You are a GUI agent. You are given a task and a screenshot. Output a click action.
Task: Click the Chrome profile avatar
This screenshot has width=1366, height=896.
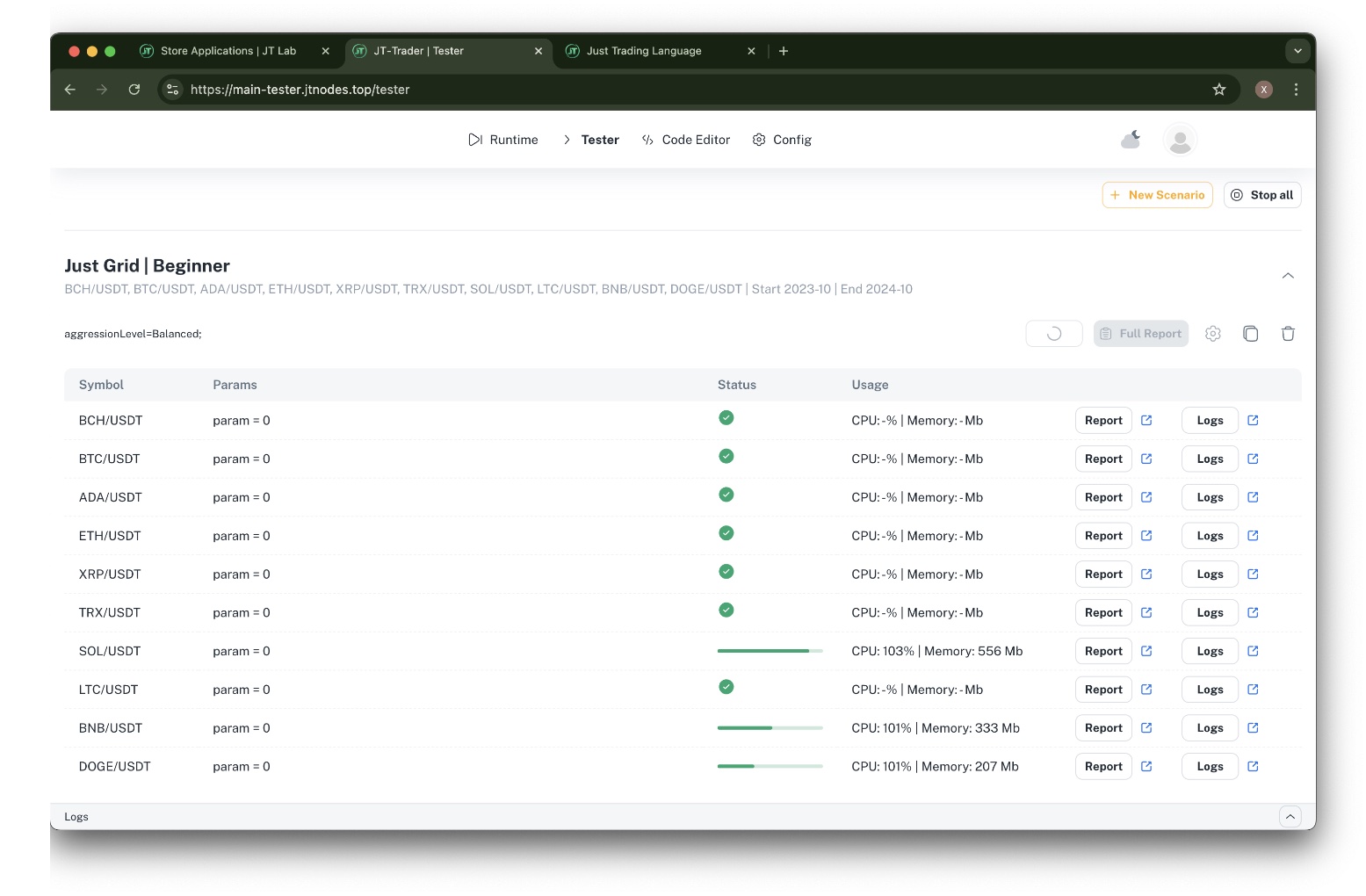click(x=1264, y=90)
